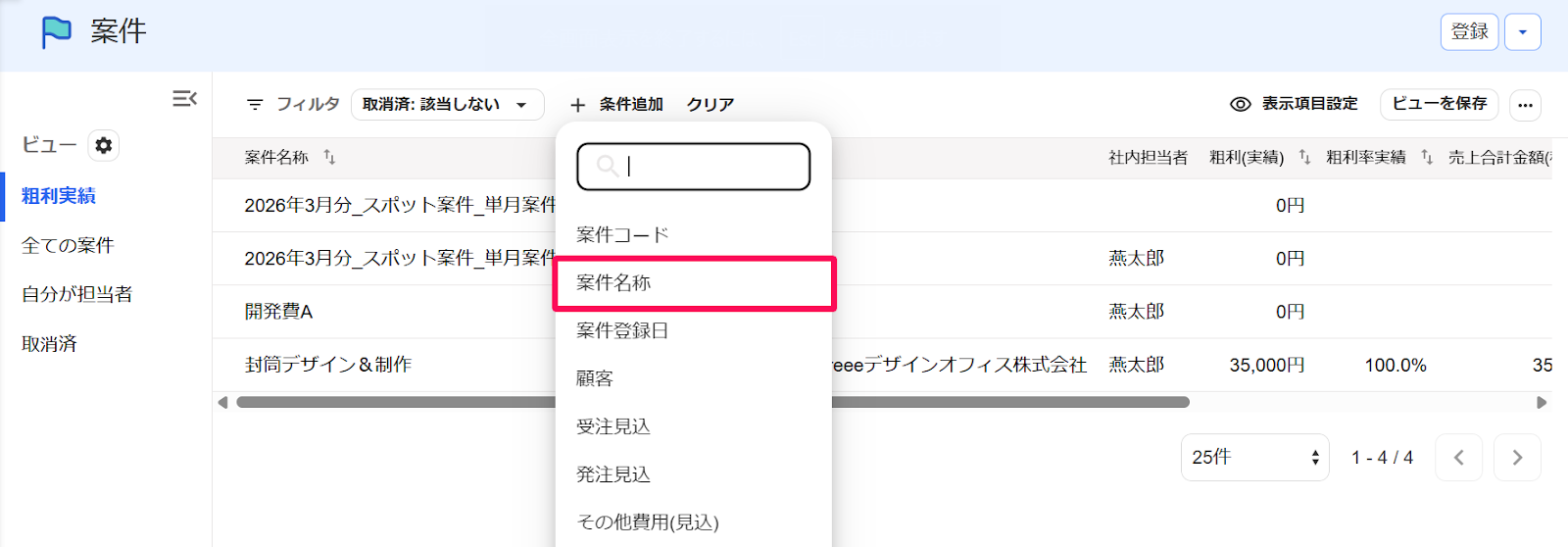Click the 35,000円 gross profit cell
1568x547 pixels.
coord(1266,365)
